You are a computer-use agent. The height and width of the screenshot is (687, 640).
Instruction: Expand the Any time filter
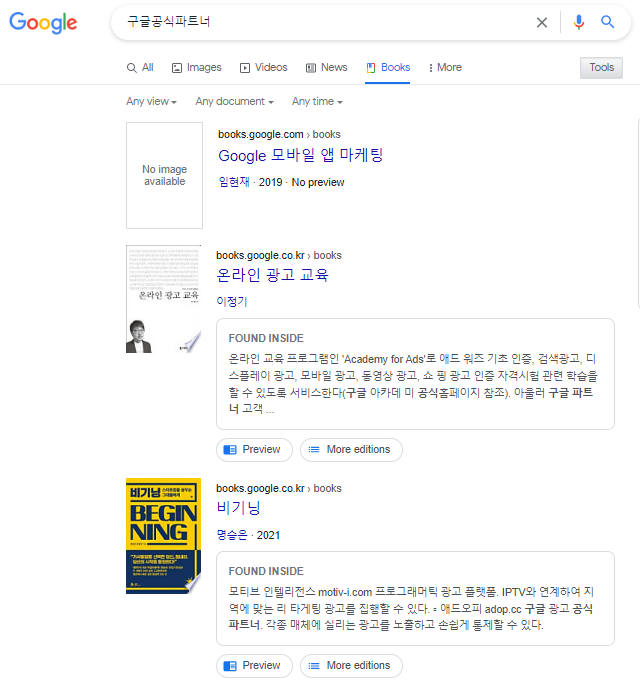click(317, 102)
